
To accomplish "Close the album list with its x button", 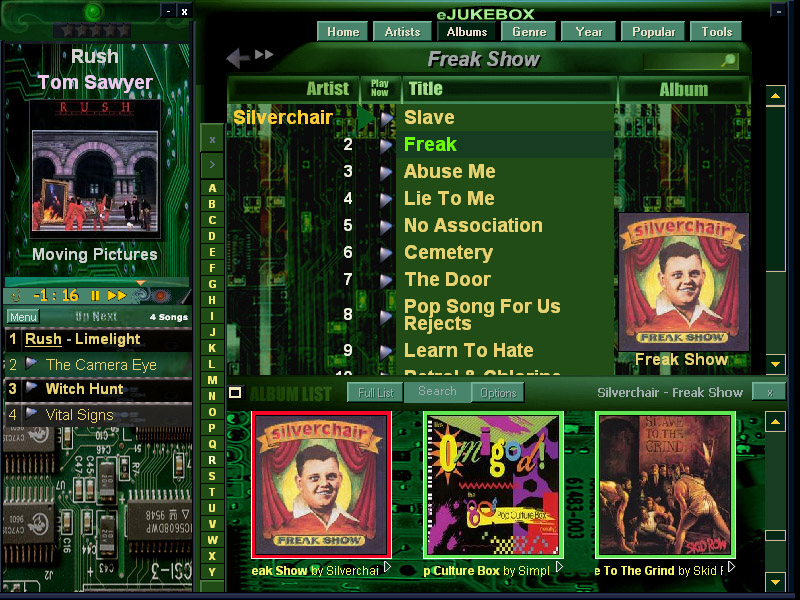I will tap(770, 392).
